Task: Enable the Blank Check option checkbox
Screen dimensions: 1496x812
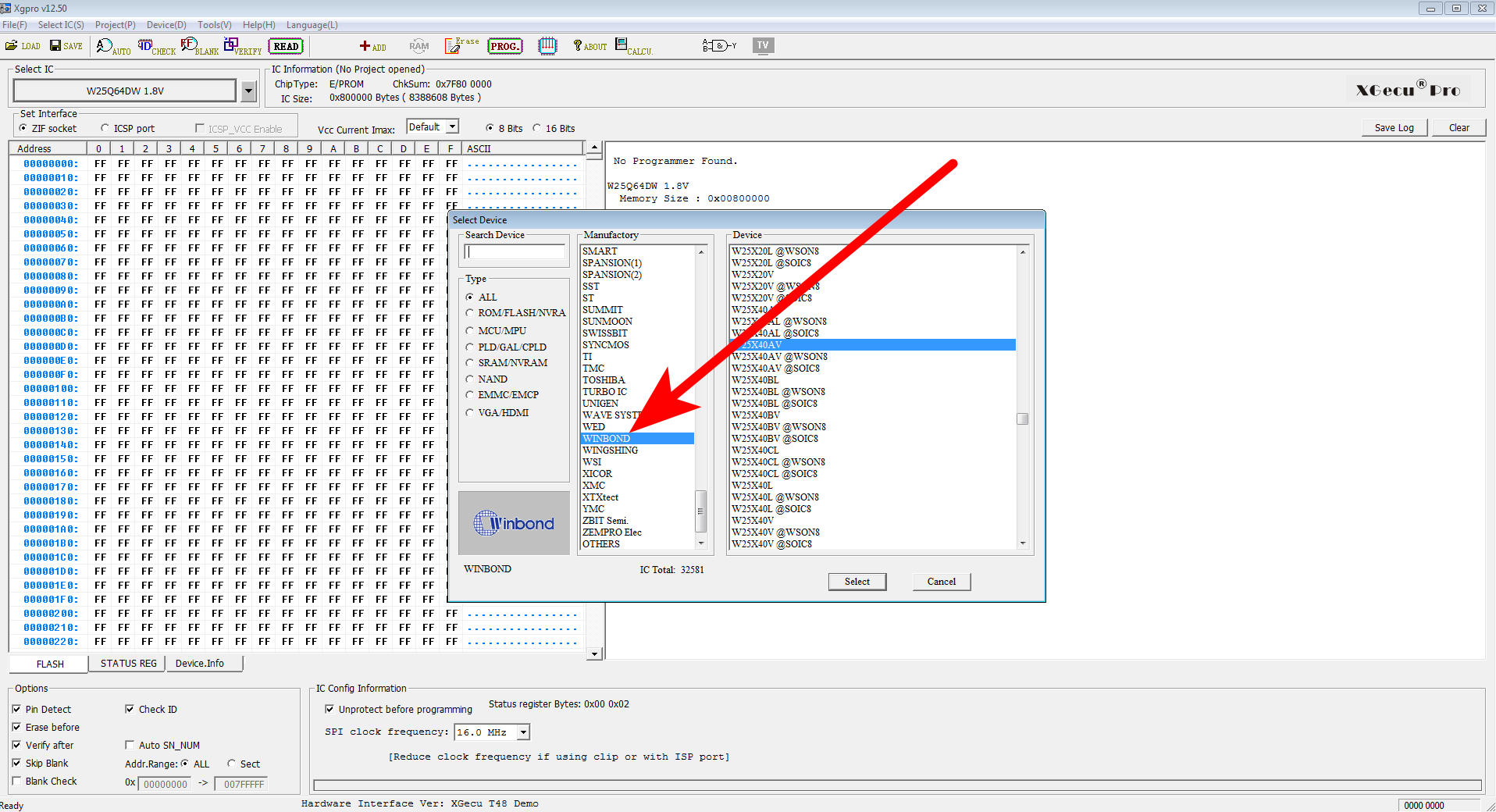Action: [x=17, y=782]
